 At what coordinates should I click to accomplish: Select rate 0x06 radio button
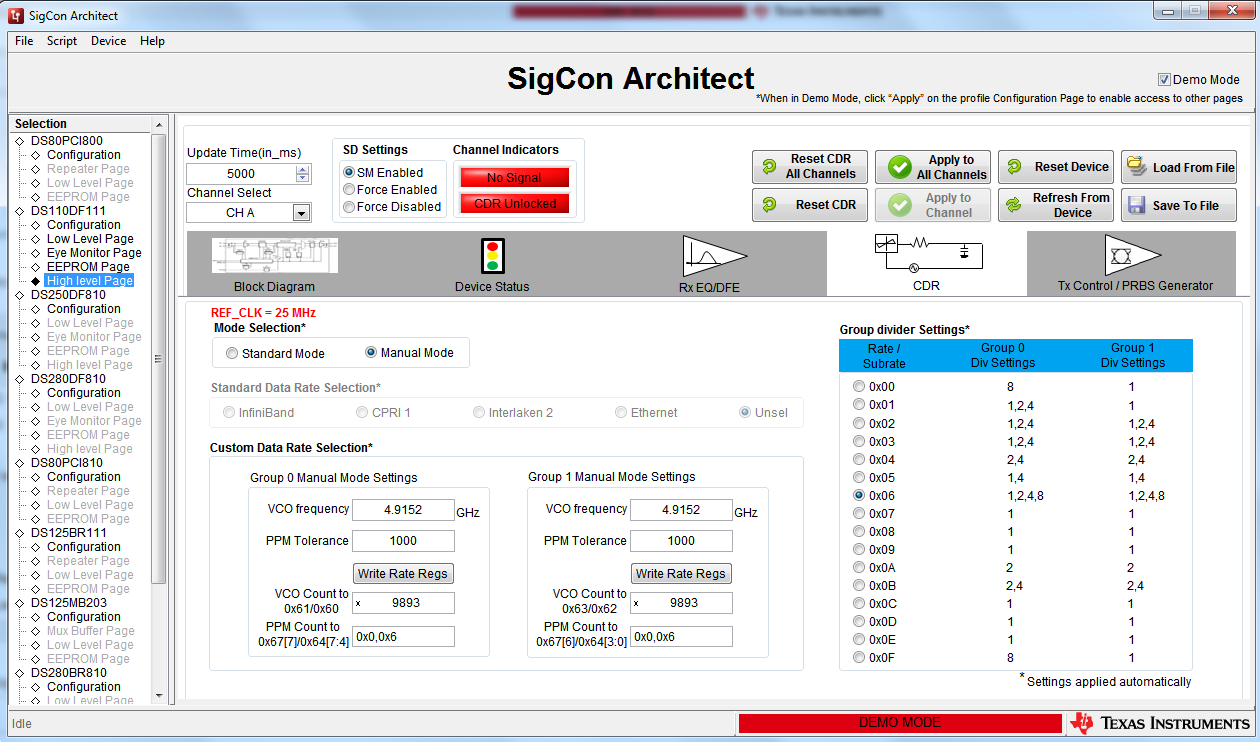859,495
